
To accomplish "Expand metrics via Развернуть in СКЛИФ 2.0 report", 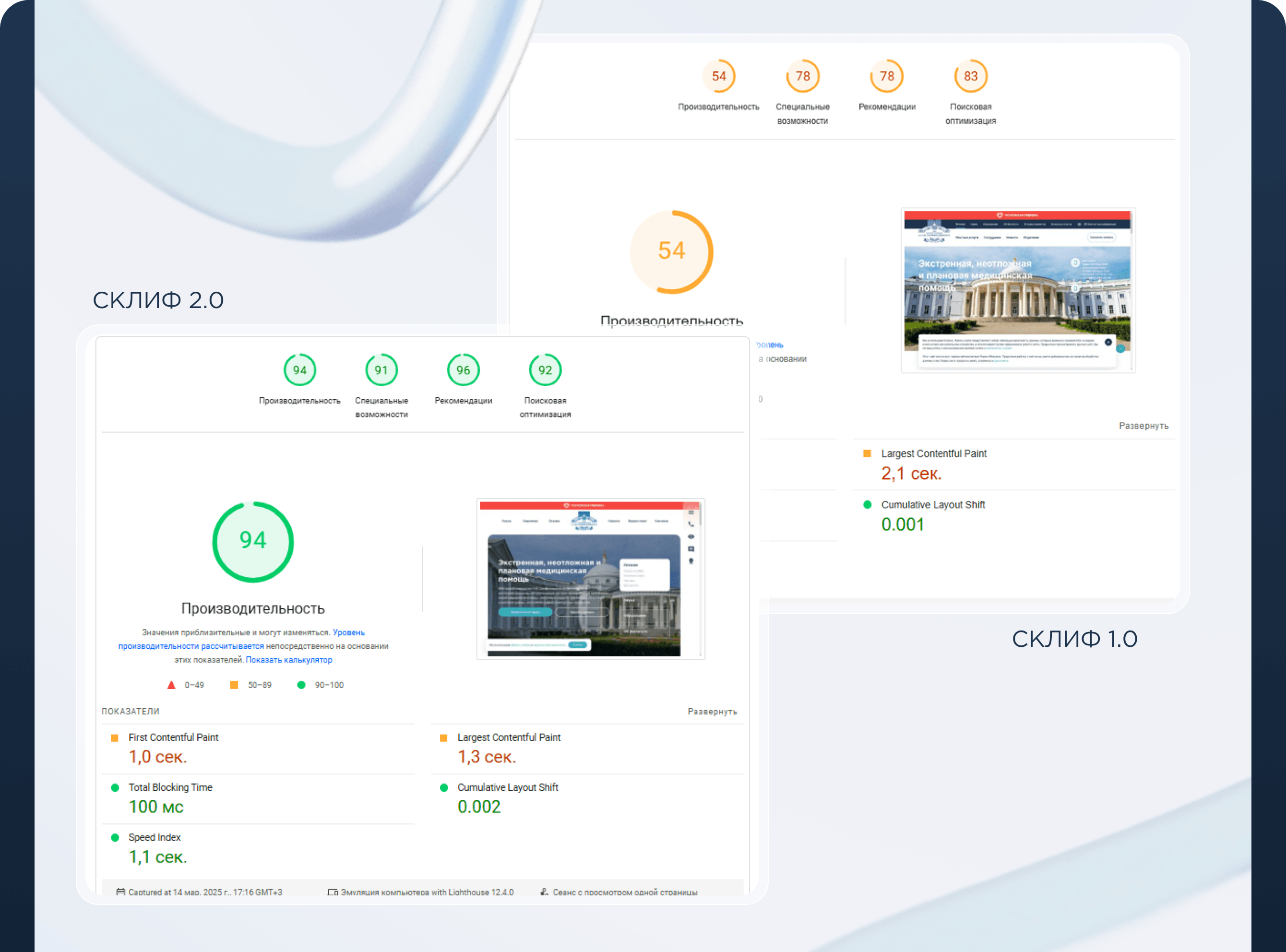I will pos(712,712).
